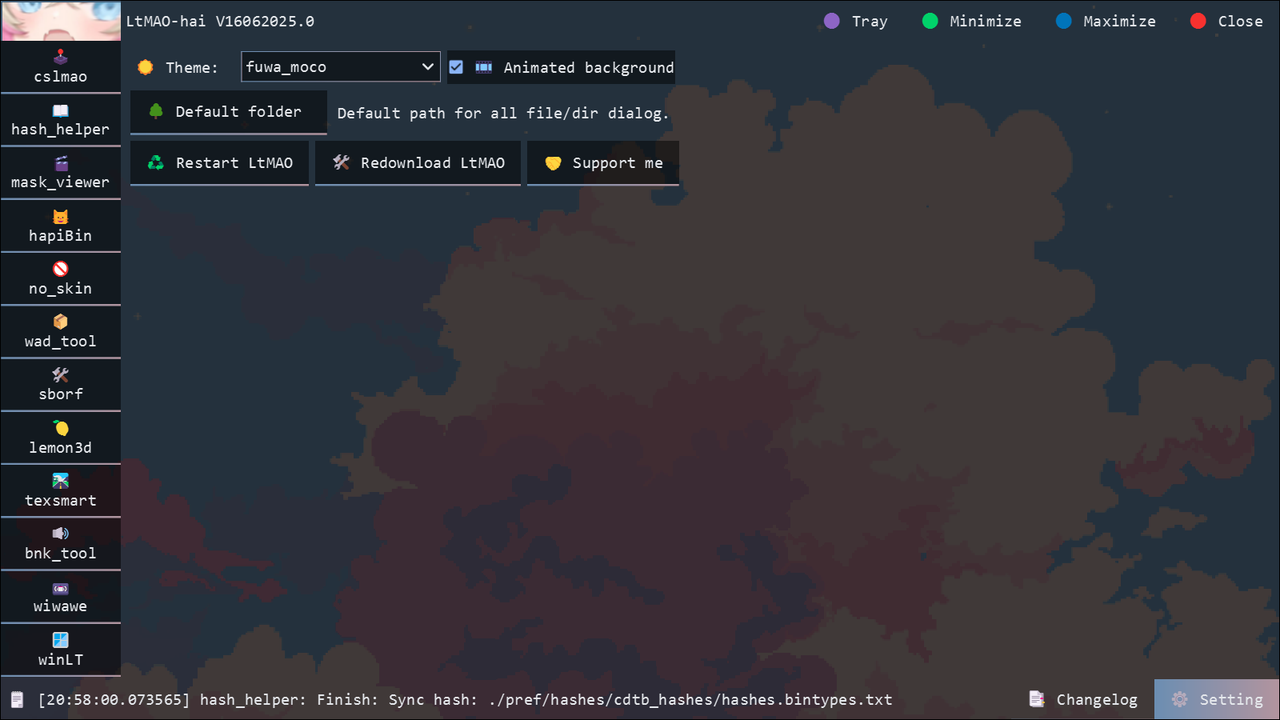The image size is (1280, 720).
Task: View the Changelog
Action: tap(1083, 699)
